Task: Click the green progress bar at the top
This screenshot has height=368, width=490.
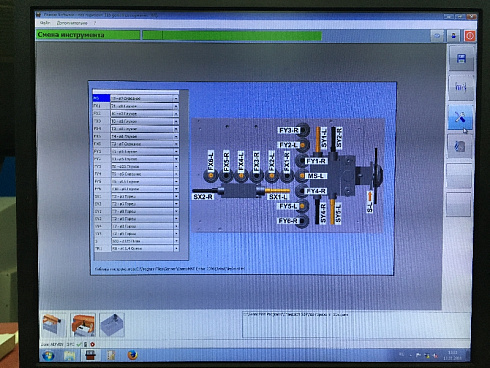Action: pyautogui.click(x=232, y=35)
